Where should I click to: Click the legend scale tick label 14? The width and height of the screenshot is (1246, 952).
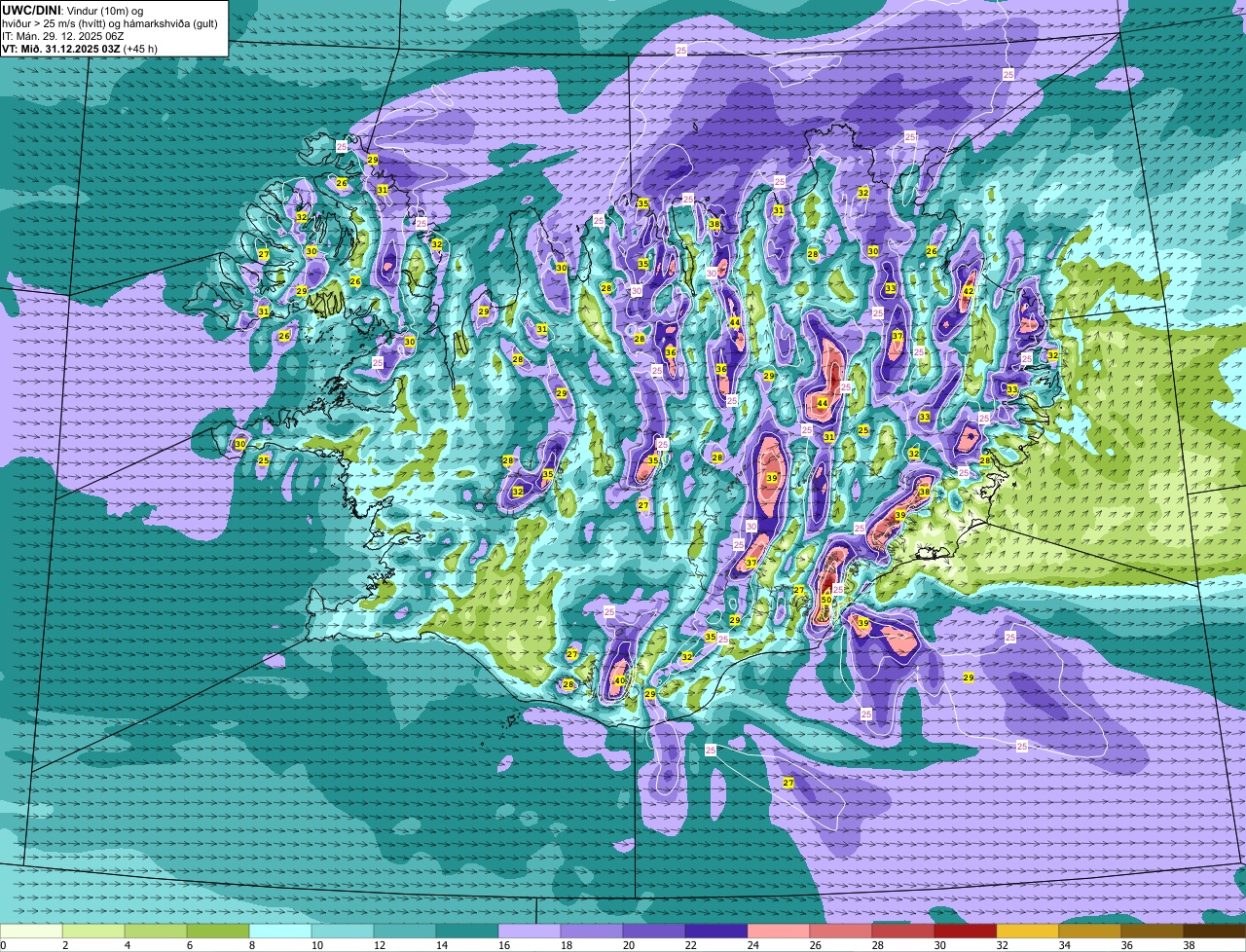pyautogui.click(x=442, y=945)
